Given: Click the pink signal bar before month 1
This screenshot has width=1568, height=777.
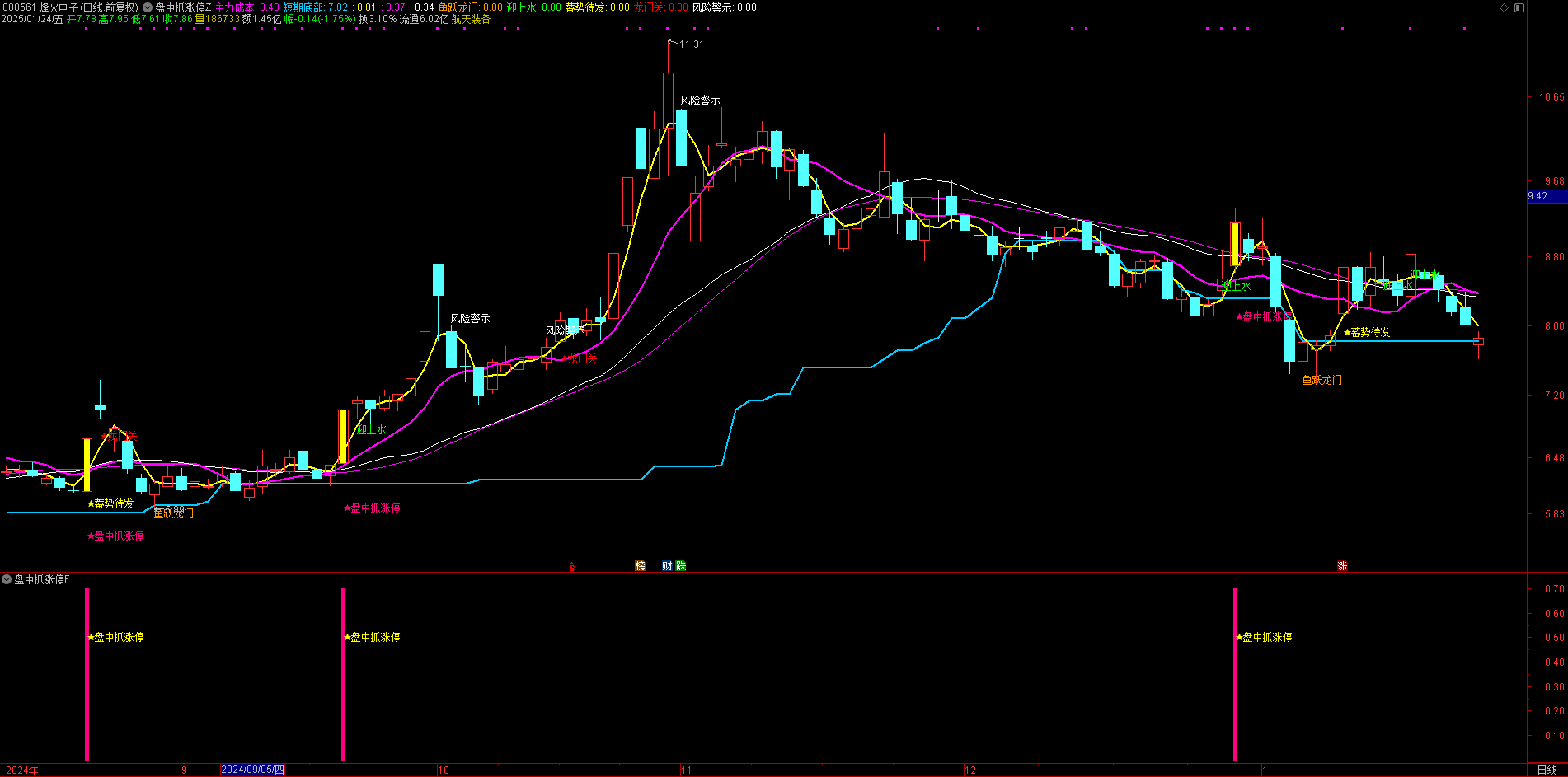Looking at the screenshot, I should pyautogui.click(x=1235, y=674).
